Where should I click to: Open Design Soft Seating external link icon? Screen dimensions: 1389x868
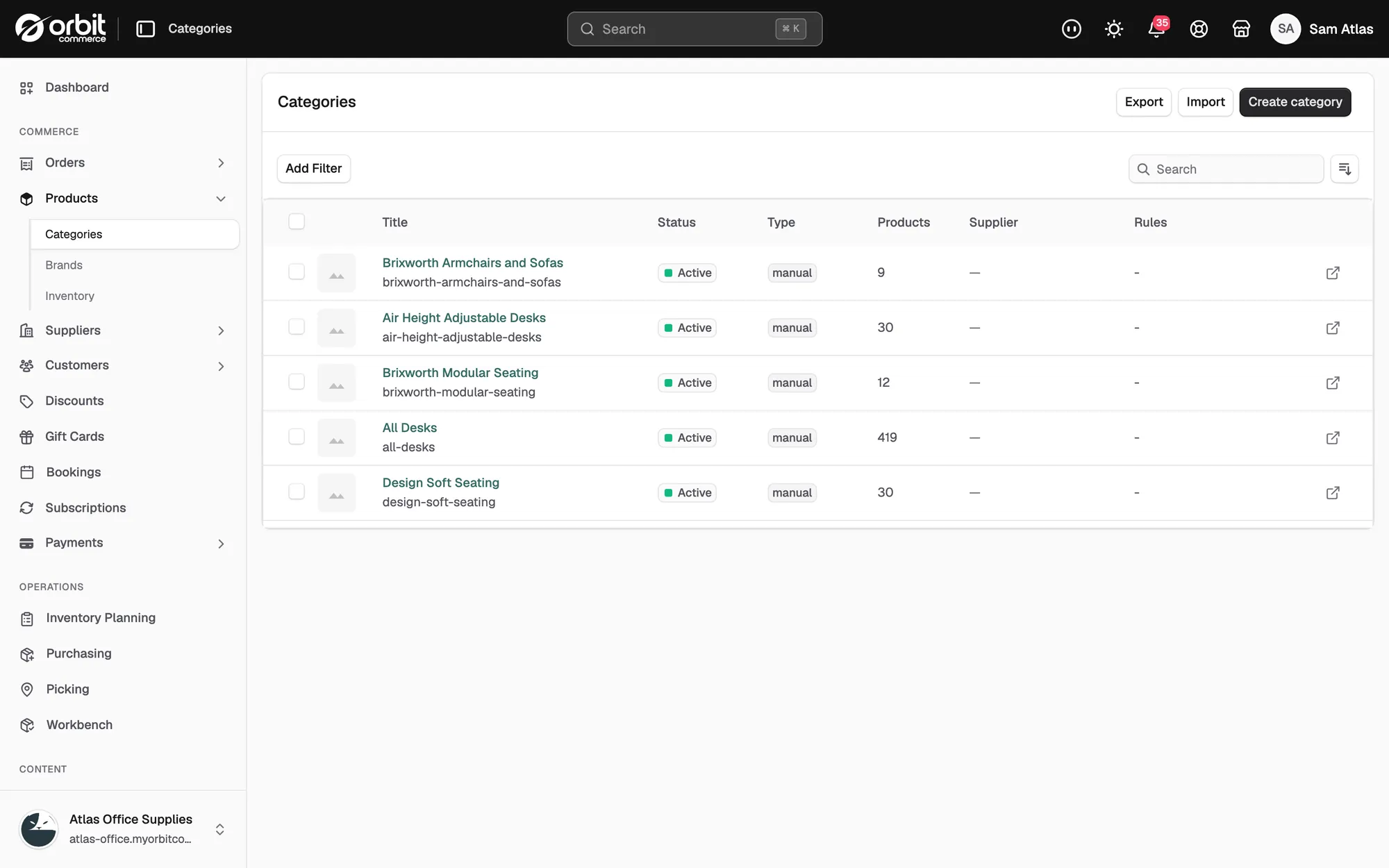pyautogui.click(x=1333, y=492)
